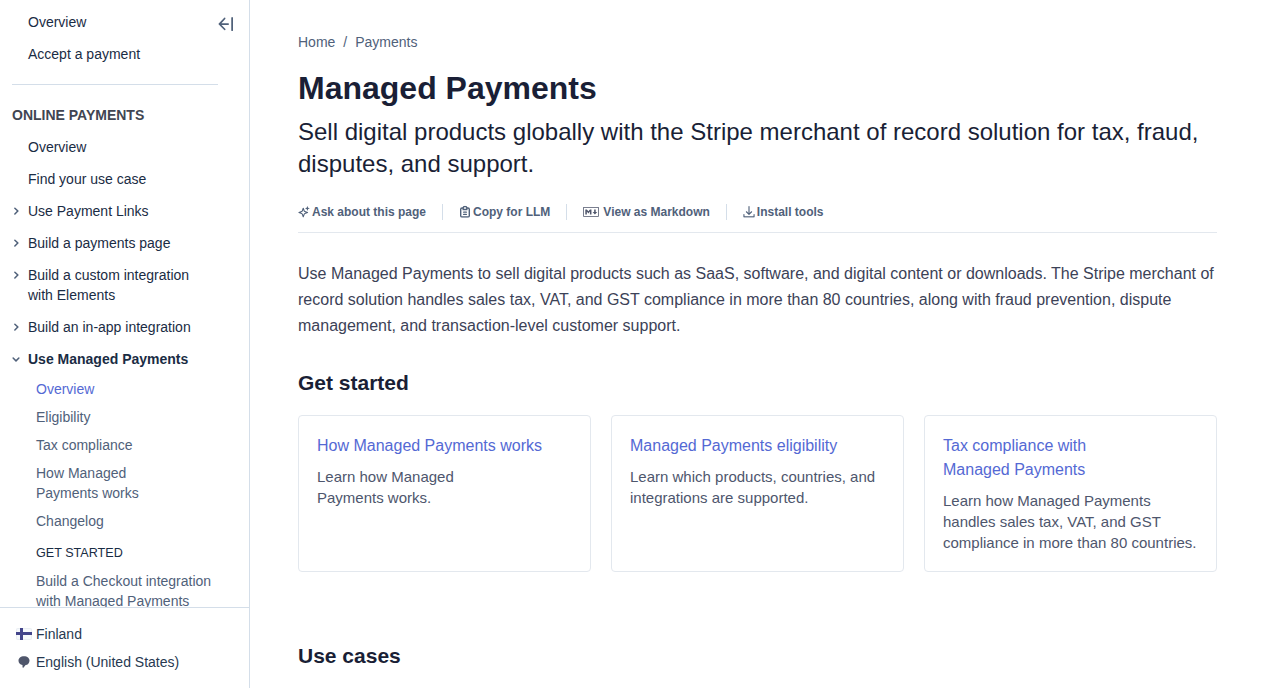Go to Payments breadcrumb

point(386,42)
